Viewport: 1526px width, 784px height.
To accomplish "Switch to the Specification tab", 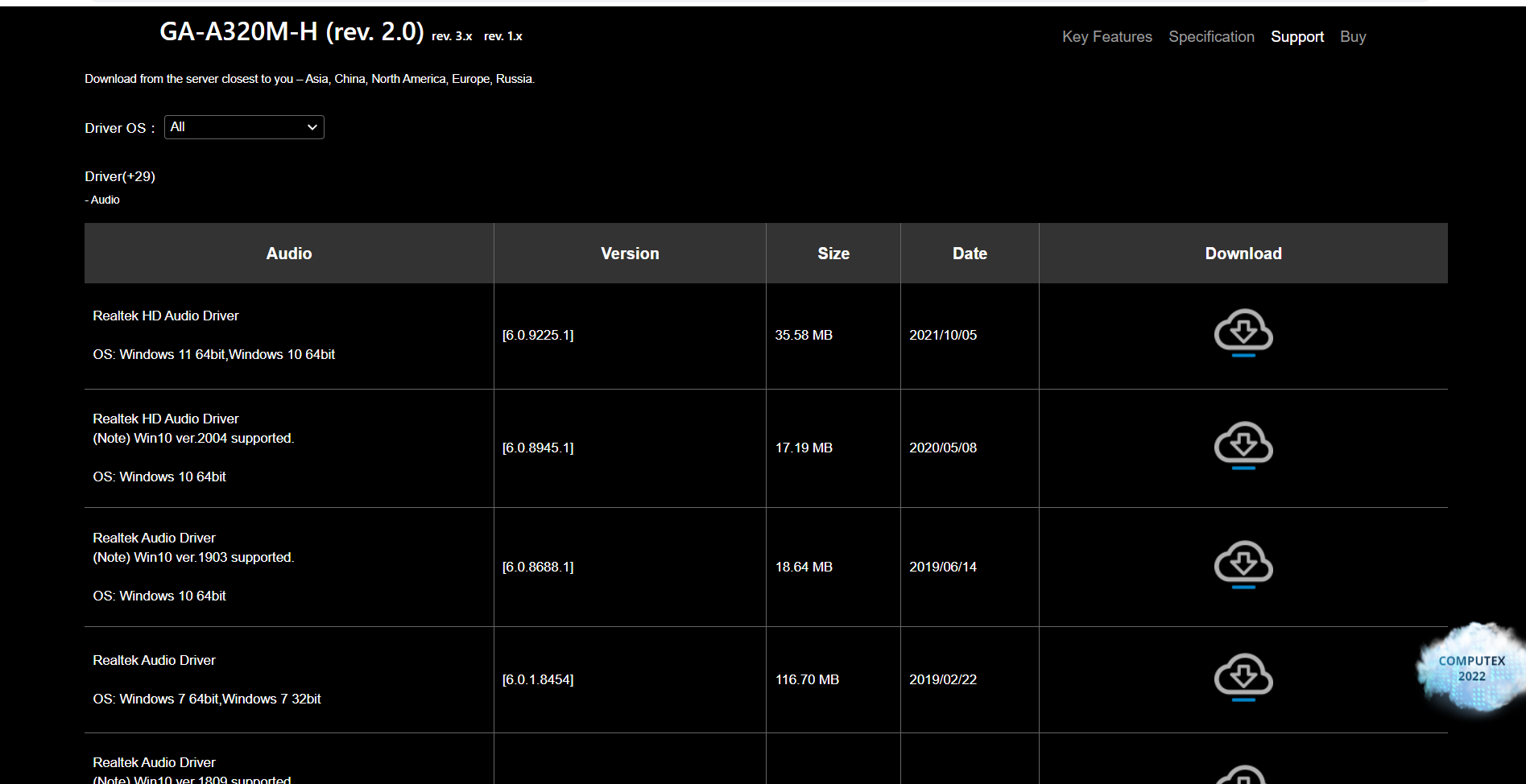I will 1211,37.
